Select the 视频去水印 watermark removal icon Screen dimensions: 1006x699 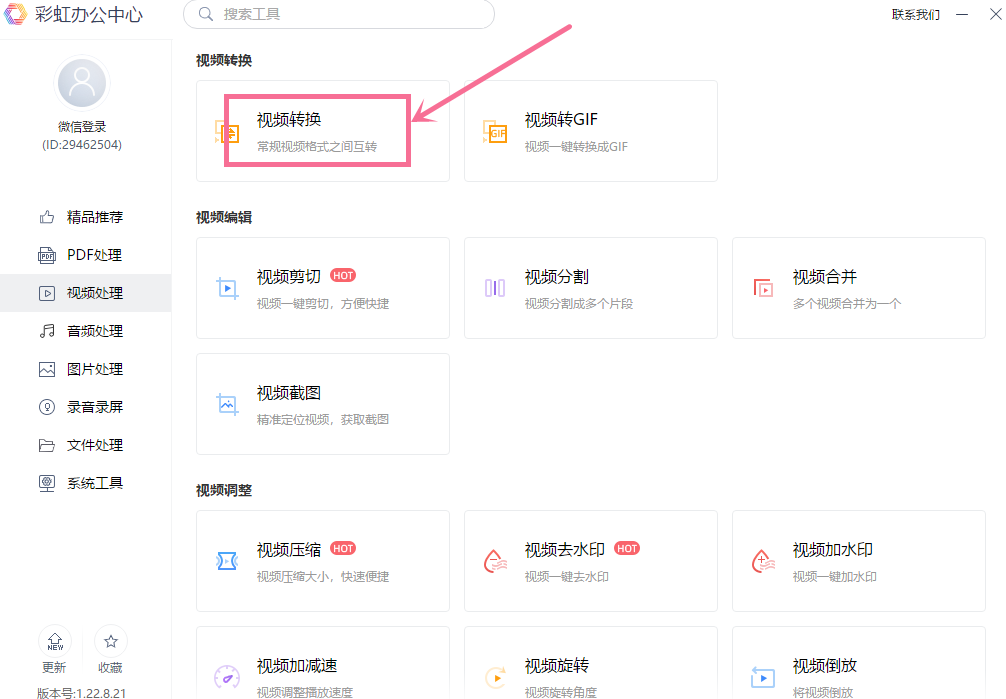tap(495, 561)
